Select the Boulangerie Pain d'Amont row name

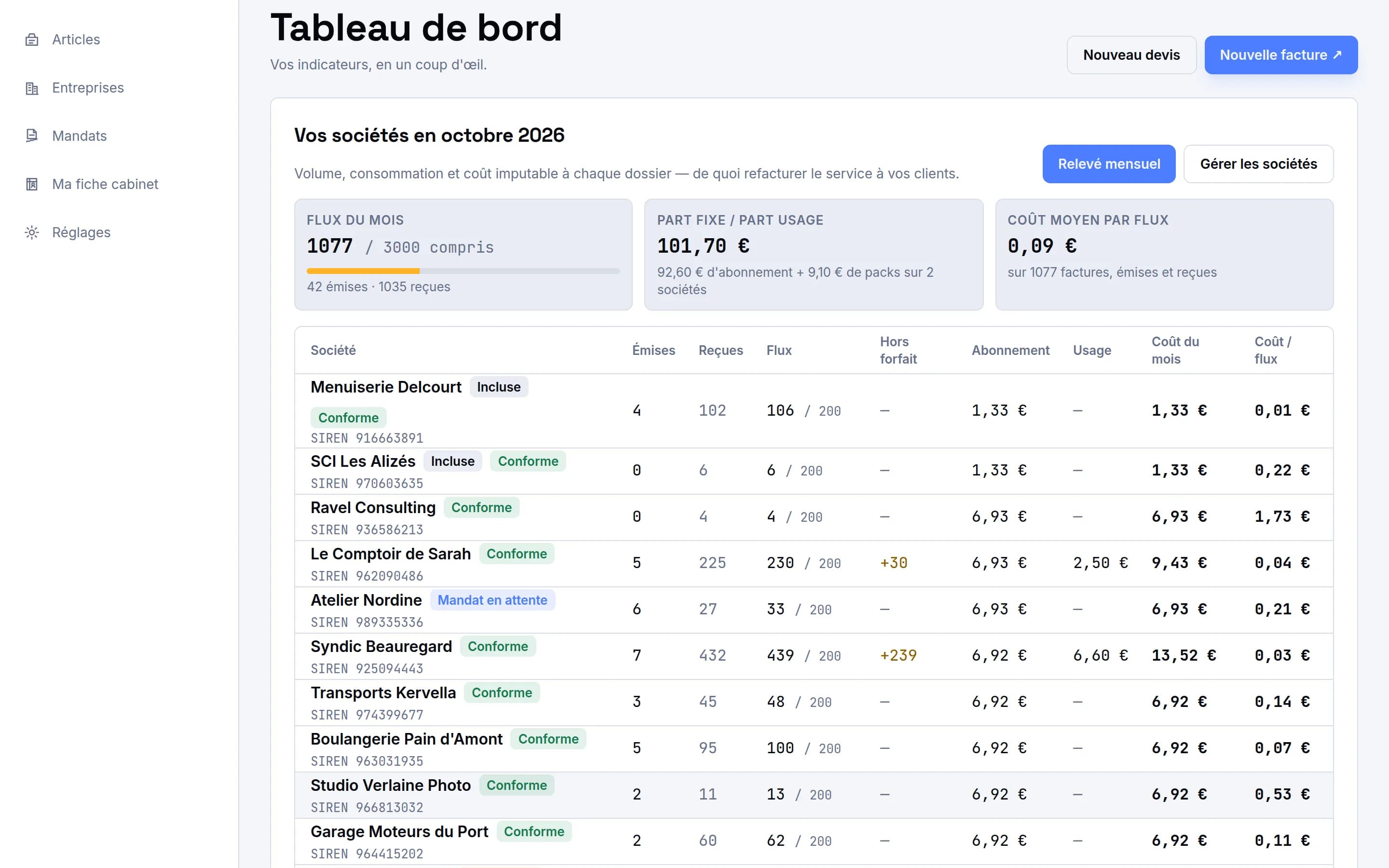[407, 739]
